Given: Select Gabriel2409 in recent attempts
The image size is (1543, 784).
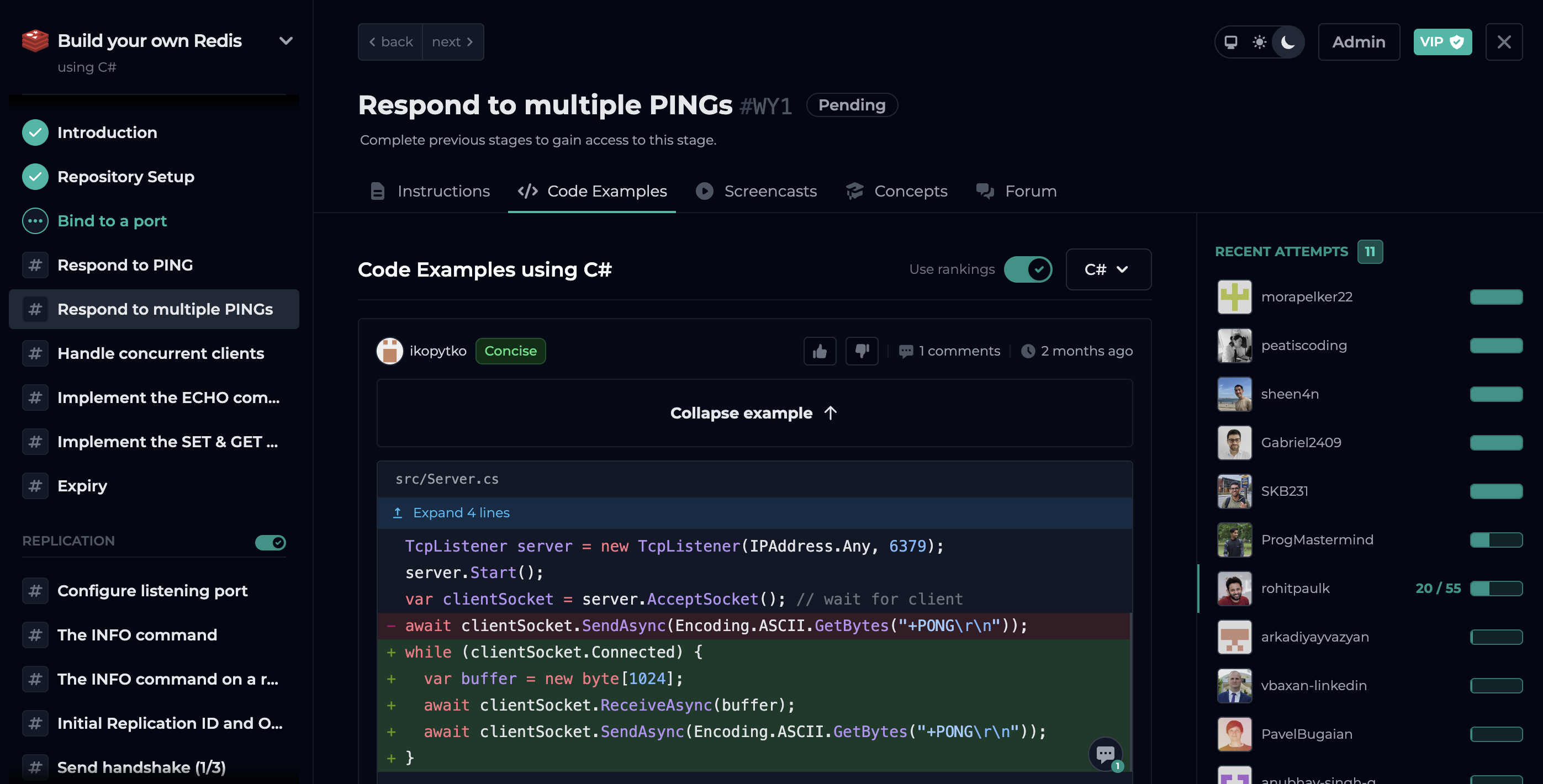Looking at the screenshot, I should point(1369,443).
